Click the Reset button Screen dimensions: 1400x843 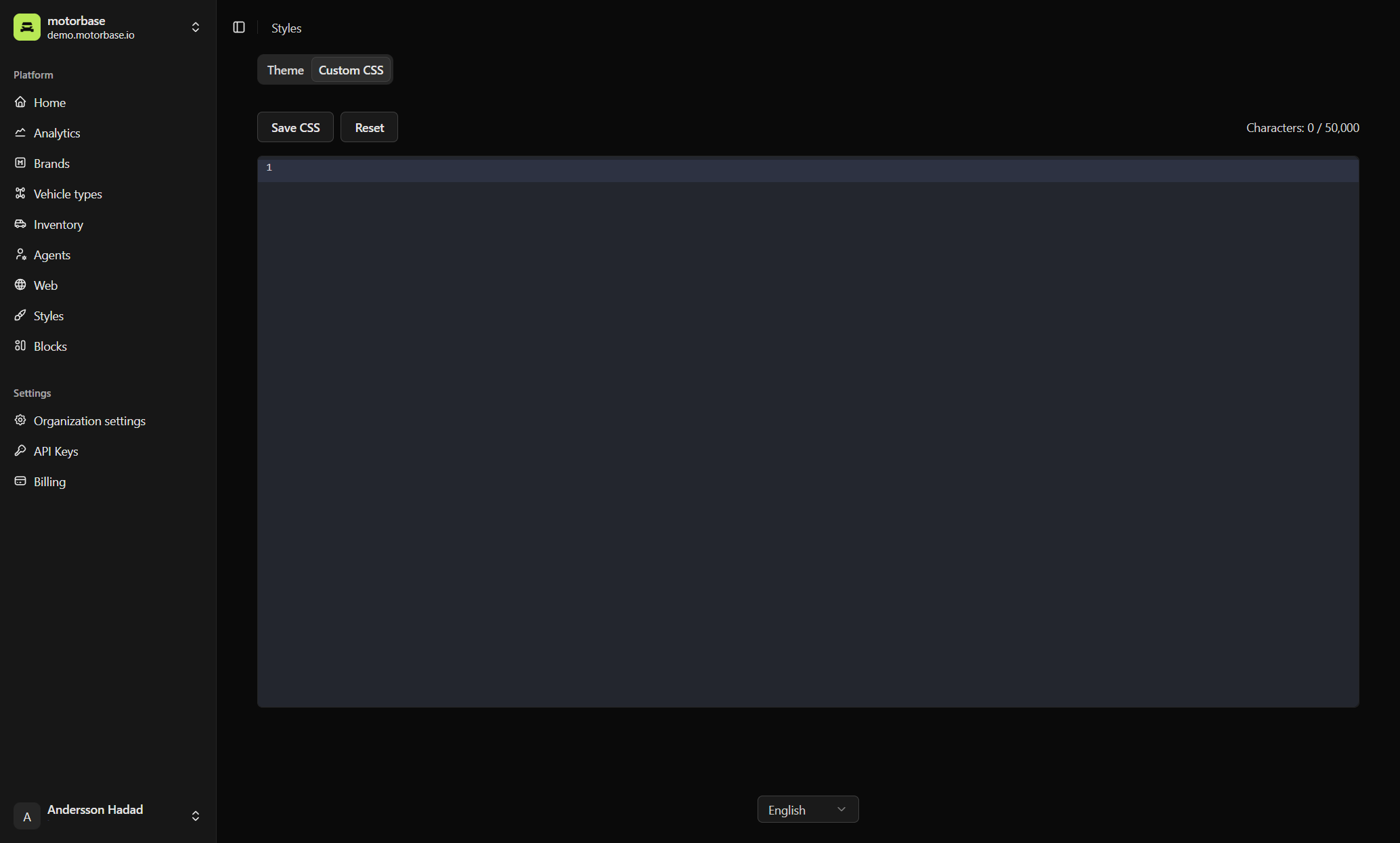[369, 127]
